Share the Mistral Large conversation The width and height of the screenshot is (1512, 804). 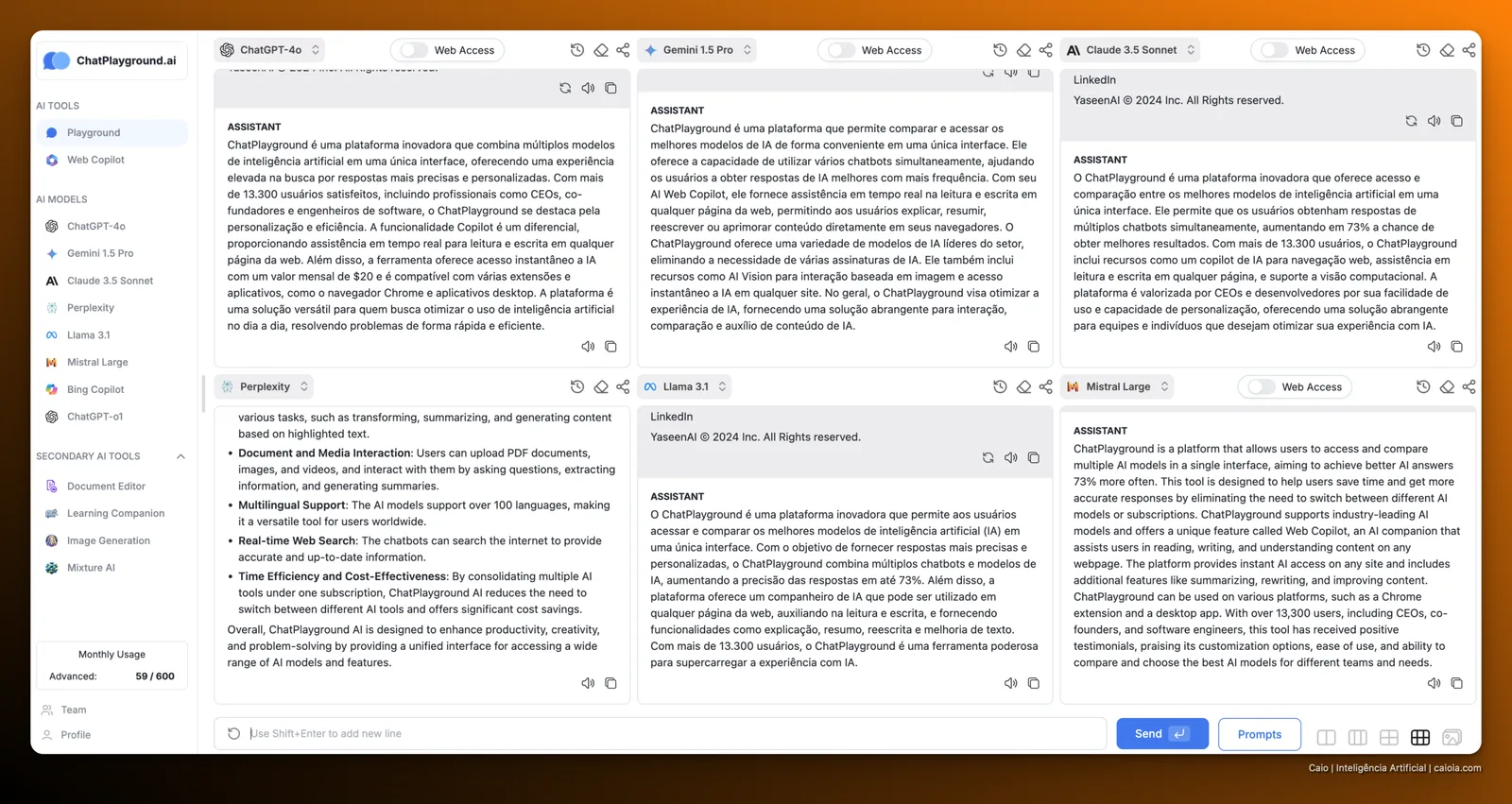1469,386
